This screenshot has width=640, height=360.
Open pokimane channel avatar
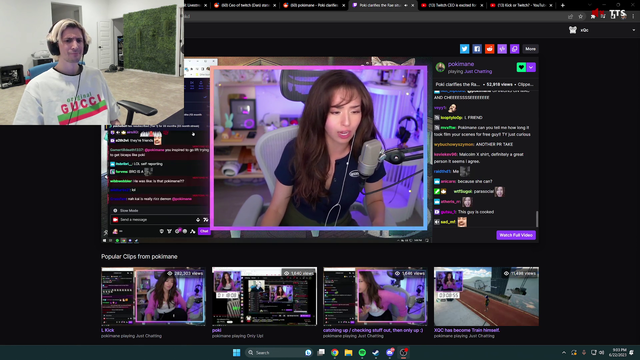440,67
